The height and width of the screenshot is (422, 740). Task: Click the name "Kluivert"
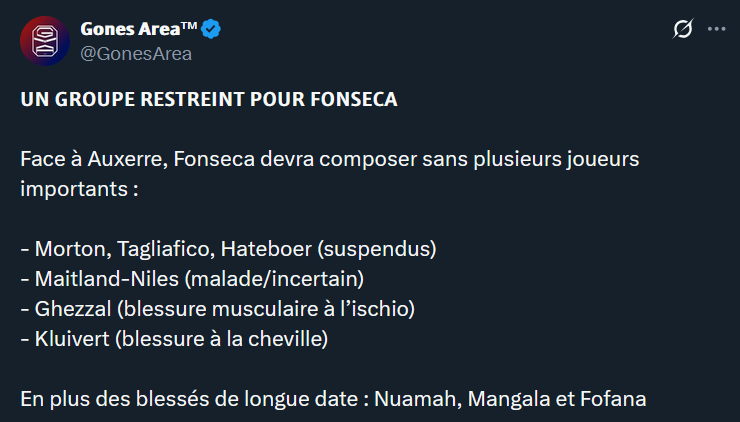(x=72, y=338)
